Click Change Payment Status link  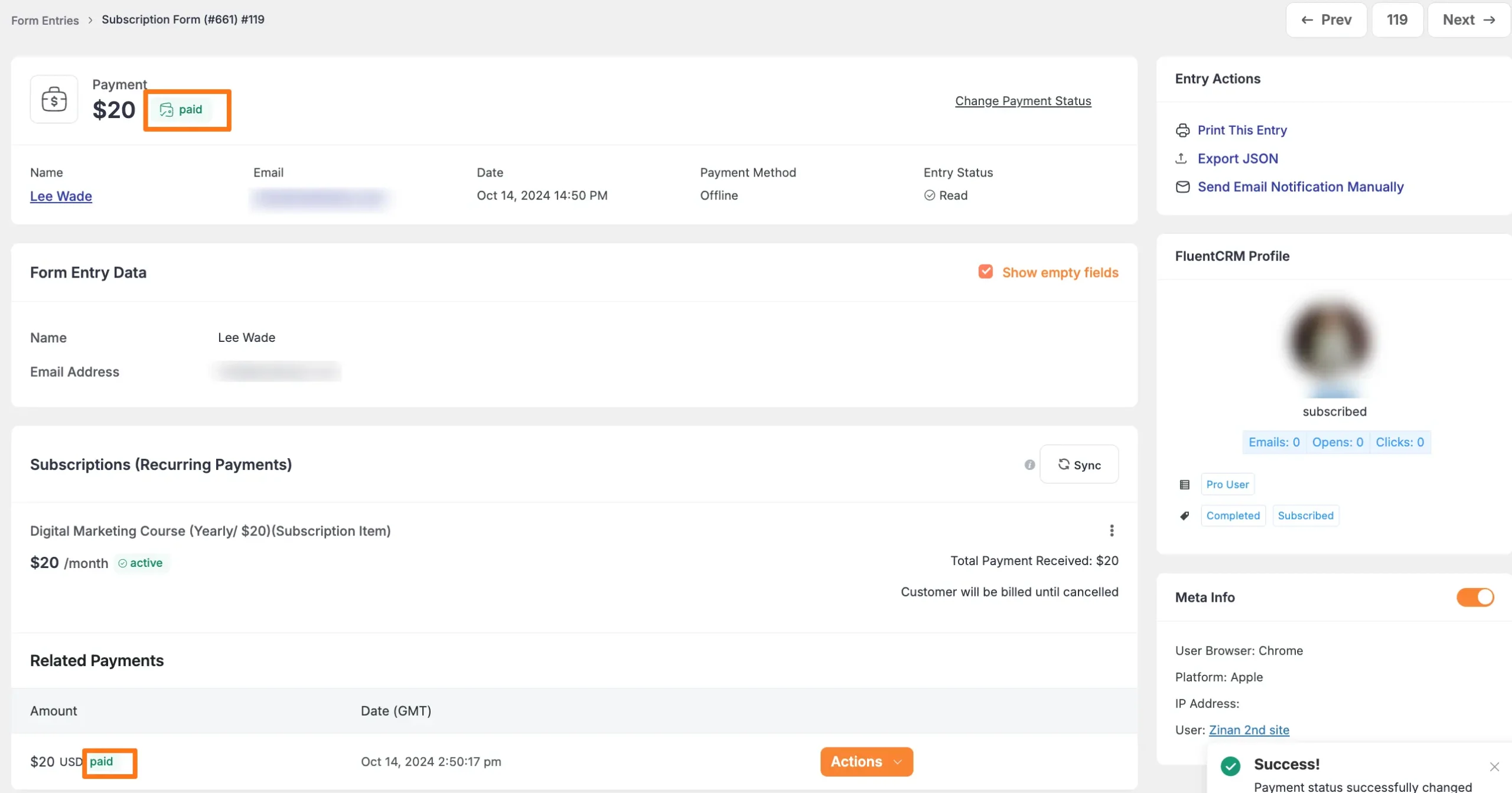tap(1023, 101)
